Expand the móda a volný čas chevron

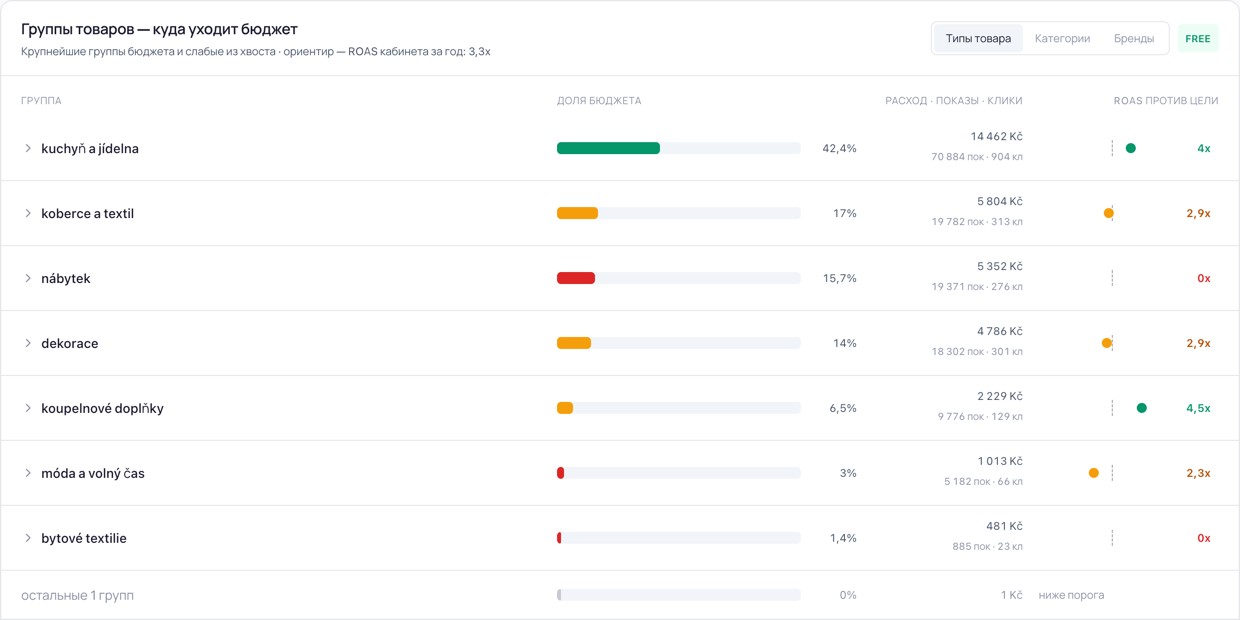(28, 473)
